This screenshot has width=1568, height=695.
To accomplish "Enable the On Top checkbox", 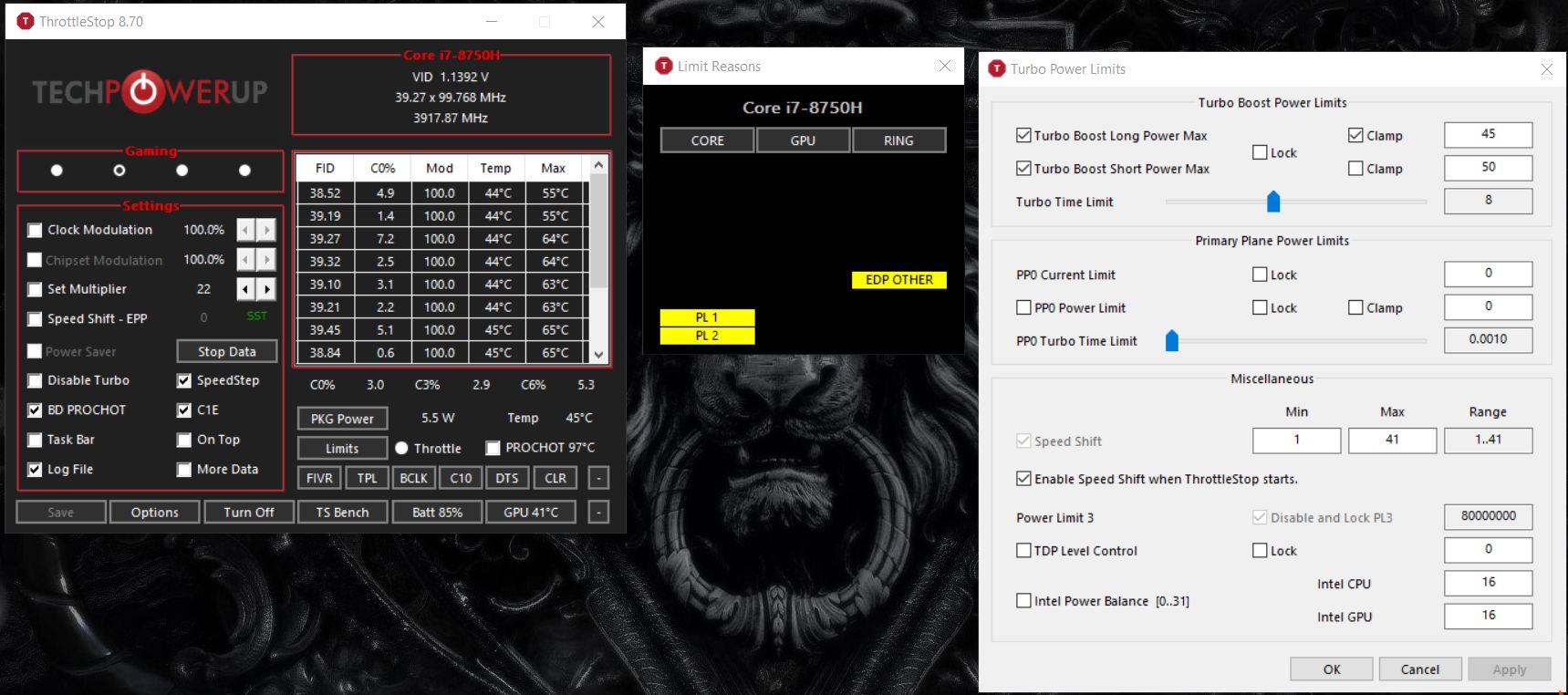I will (x=184, y=440).
